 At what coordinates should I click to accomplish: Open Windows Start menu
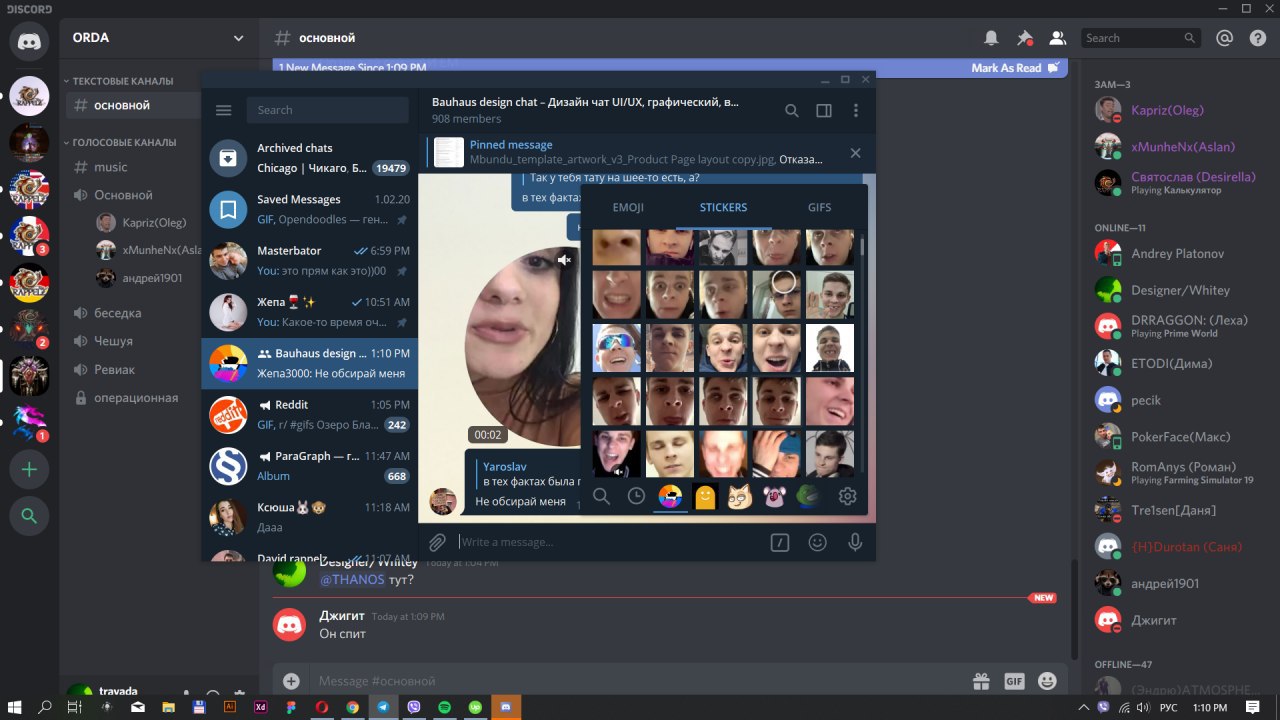[16, 707]
